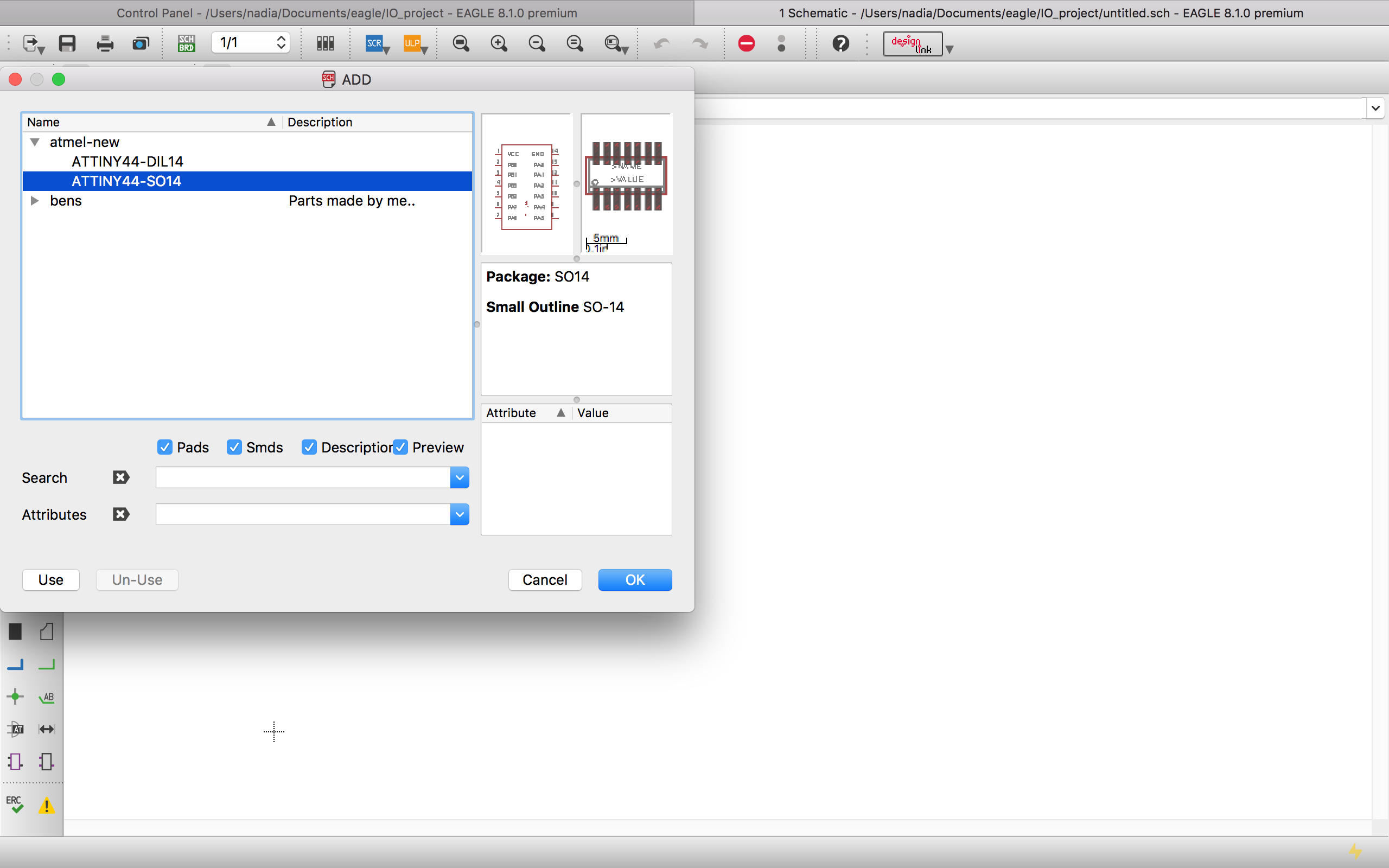Open the designlink dropdown arrow
The width and height of the screenshot is (1389, 868).
pyautogui.click(x=950, y=49)
